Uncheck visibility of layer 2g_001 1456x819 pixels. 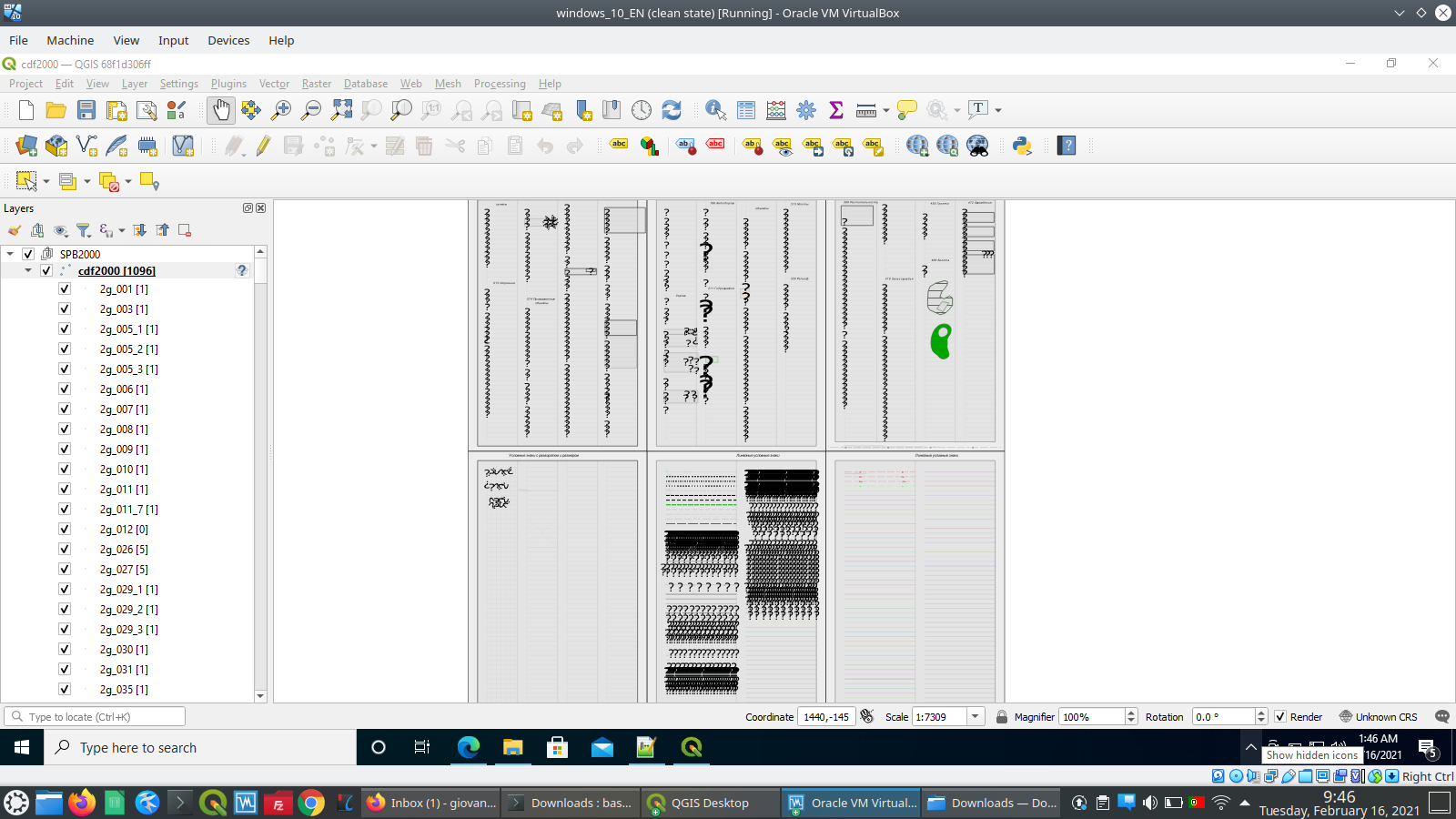point(64,288)
